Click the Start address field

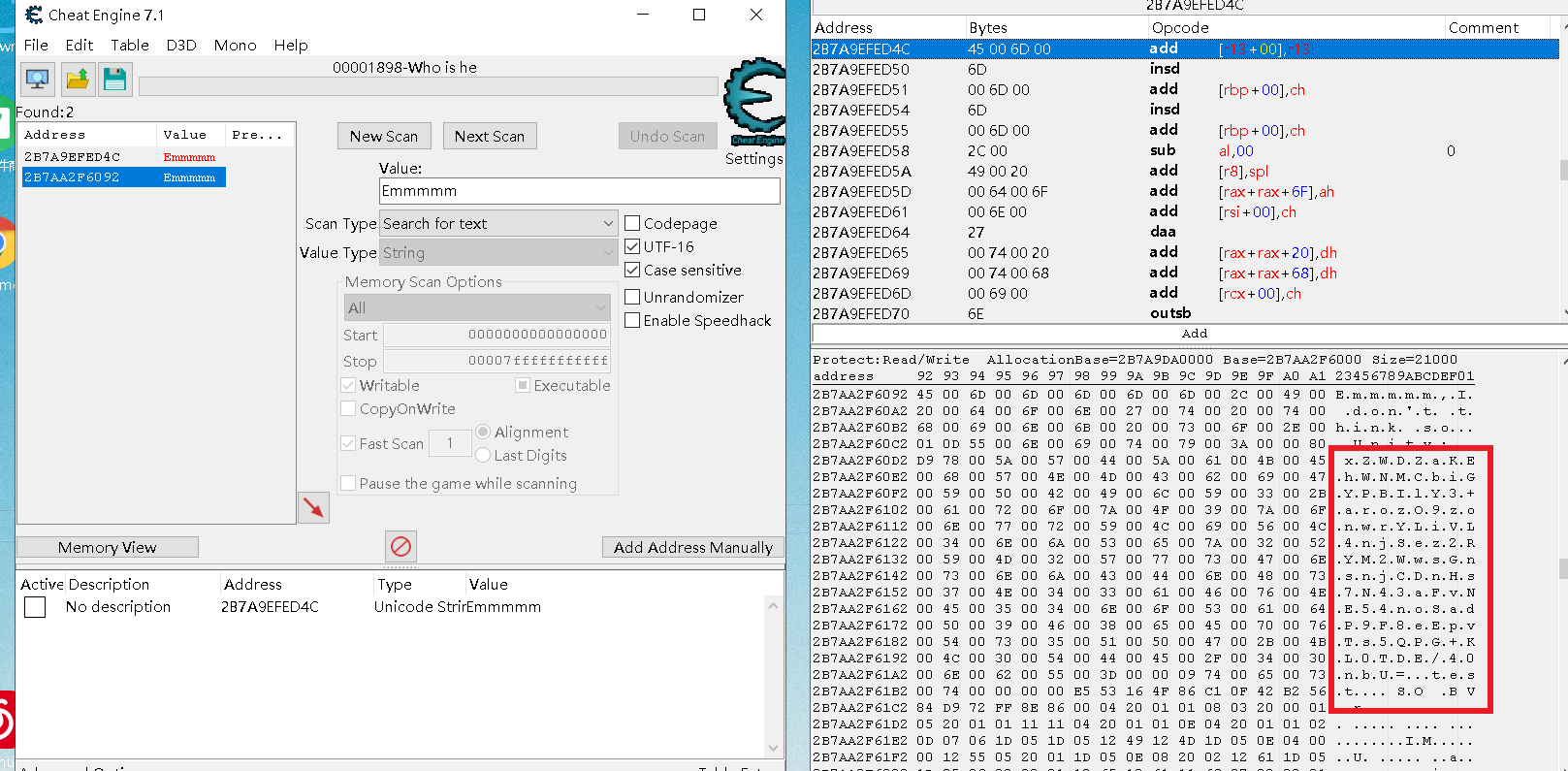[x=496, y=335]
